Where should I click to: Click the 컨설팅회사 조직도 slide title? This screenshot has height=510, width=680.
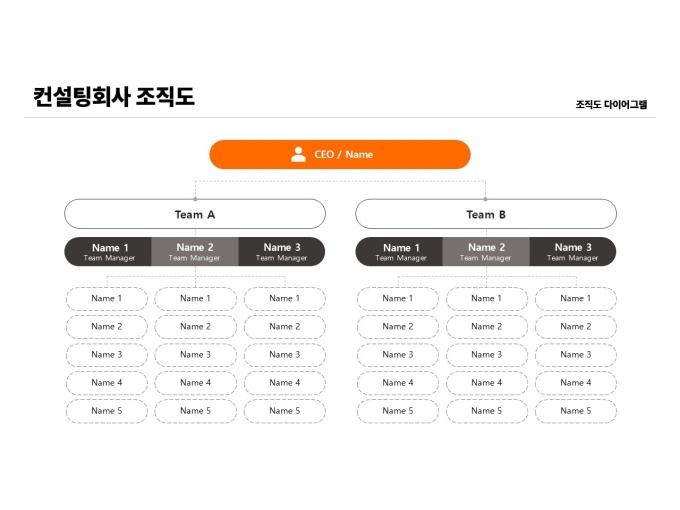[114, 97]
